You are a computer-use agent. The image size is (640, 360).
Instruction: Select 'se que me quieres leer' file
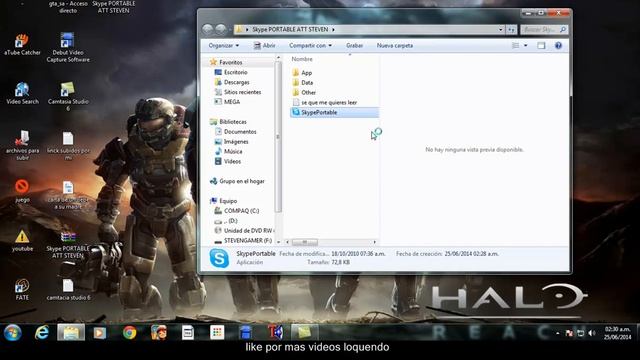pos(329,102)
